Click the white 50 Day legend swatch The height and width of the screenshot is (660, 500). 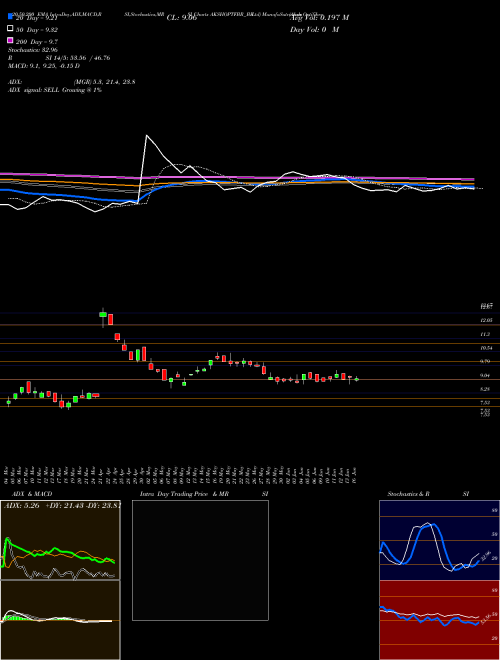(10, 29)
